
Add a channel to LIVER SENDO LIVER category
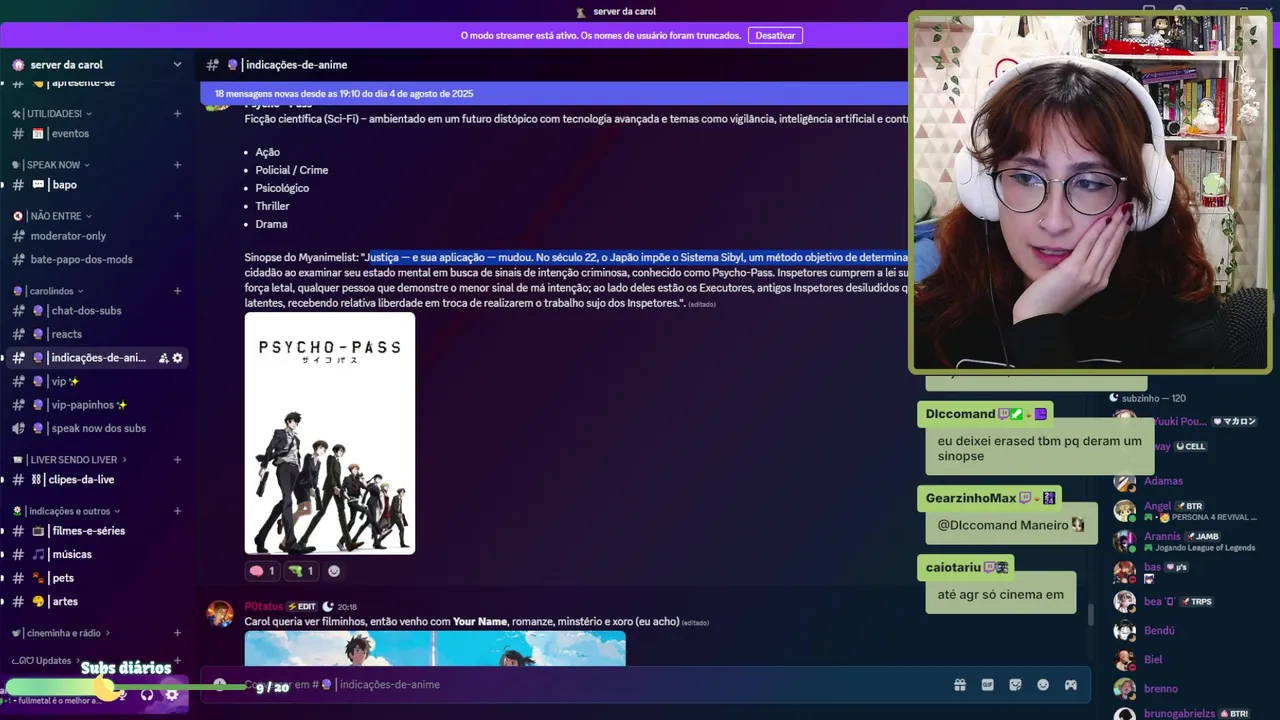tap(177, 460)
